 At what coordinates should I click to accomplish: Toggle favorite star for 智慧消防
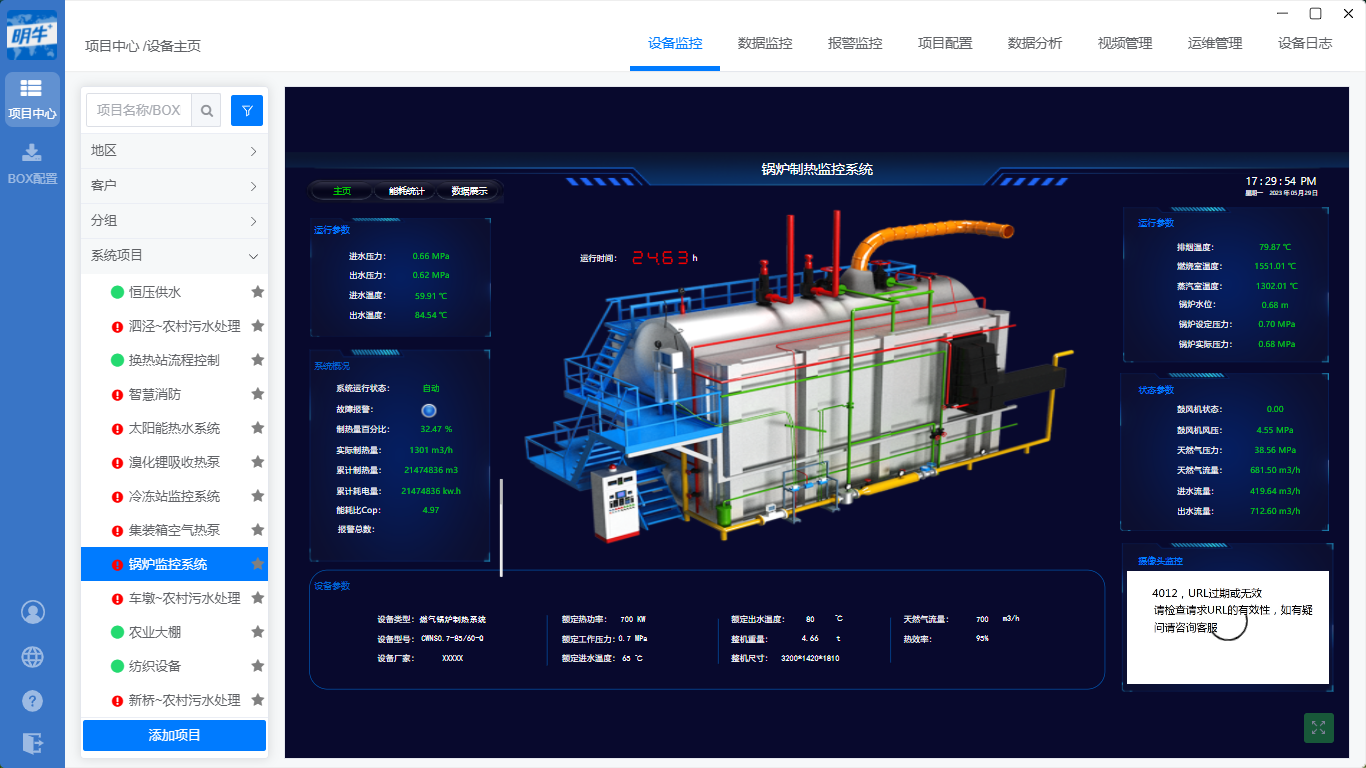(257, 394)
